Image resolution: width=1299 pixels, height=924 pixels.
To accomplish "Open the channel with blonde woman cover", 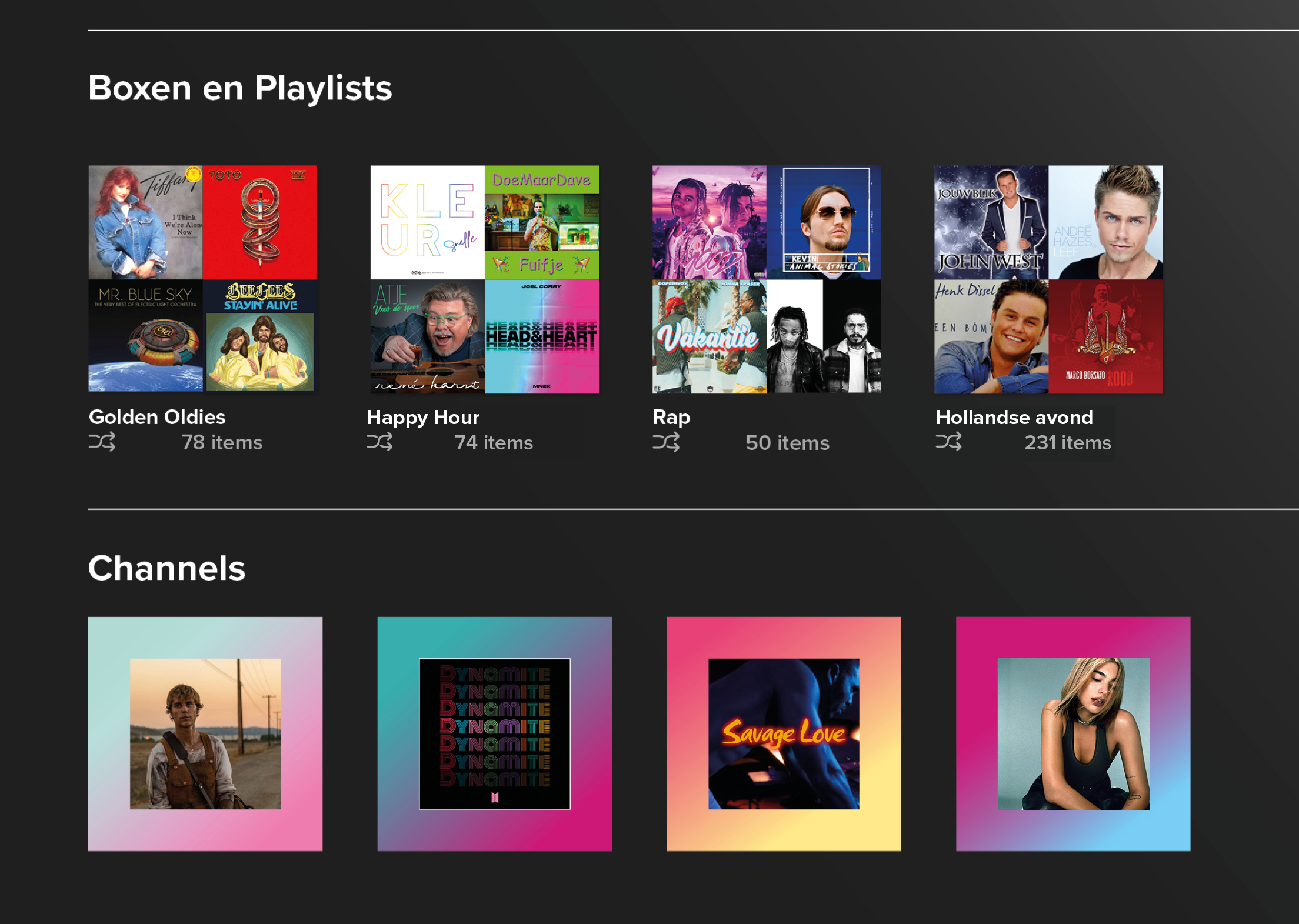I will [x=1073, y=733].
